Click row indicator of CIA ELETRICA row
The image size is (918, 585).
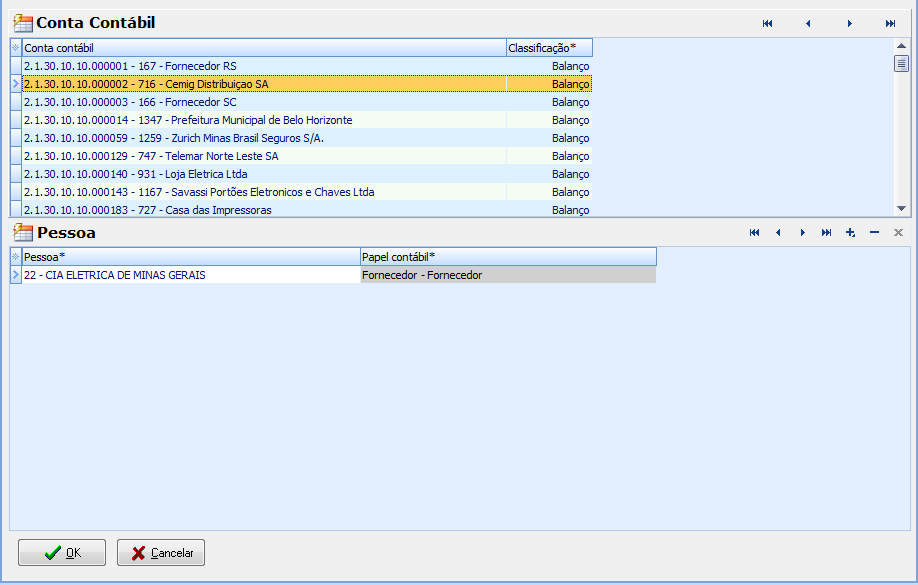pyautogui.click(x=16, y=275)
